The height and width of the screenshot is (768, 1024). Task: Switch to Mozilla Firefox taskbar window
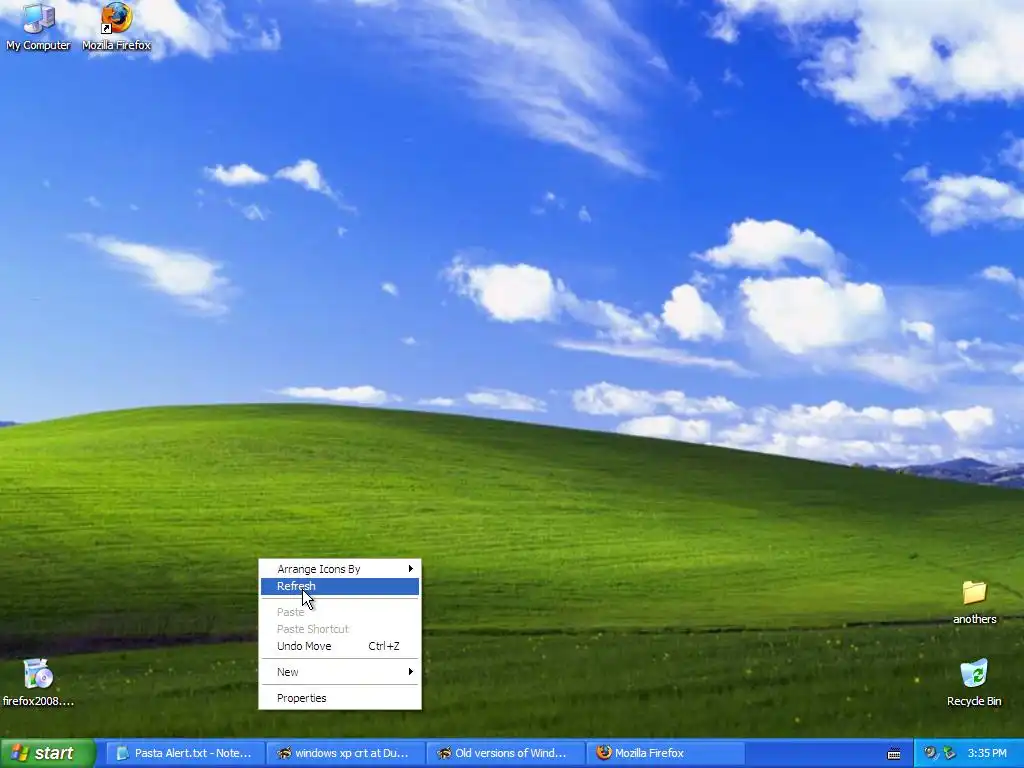click(x=666, y=753)
